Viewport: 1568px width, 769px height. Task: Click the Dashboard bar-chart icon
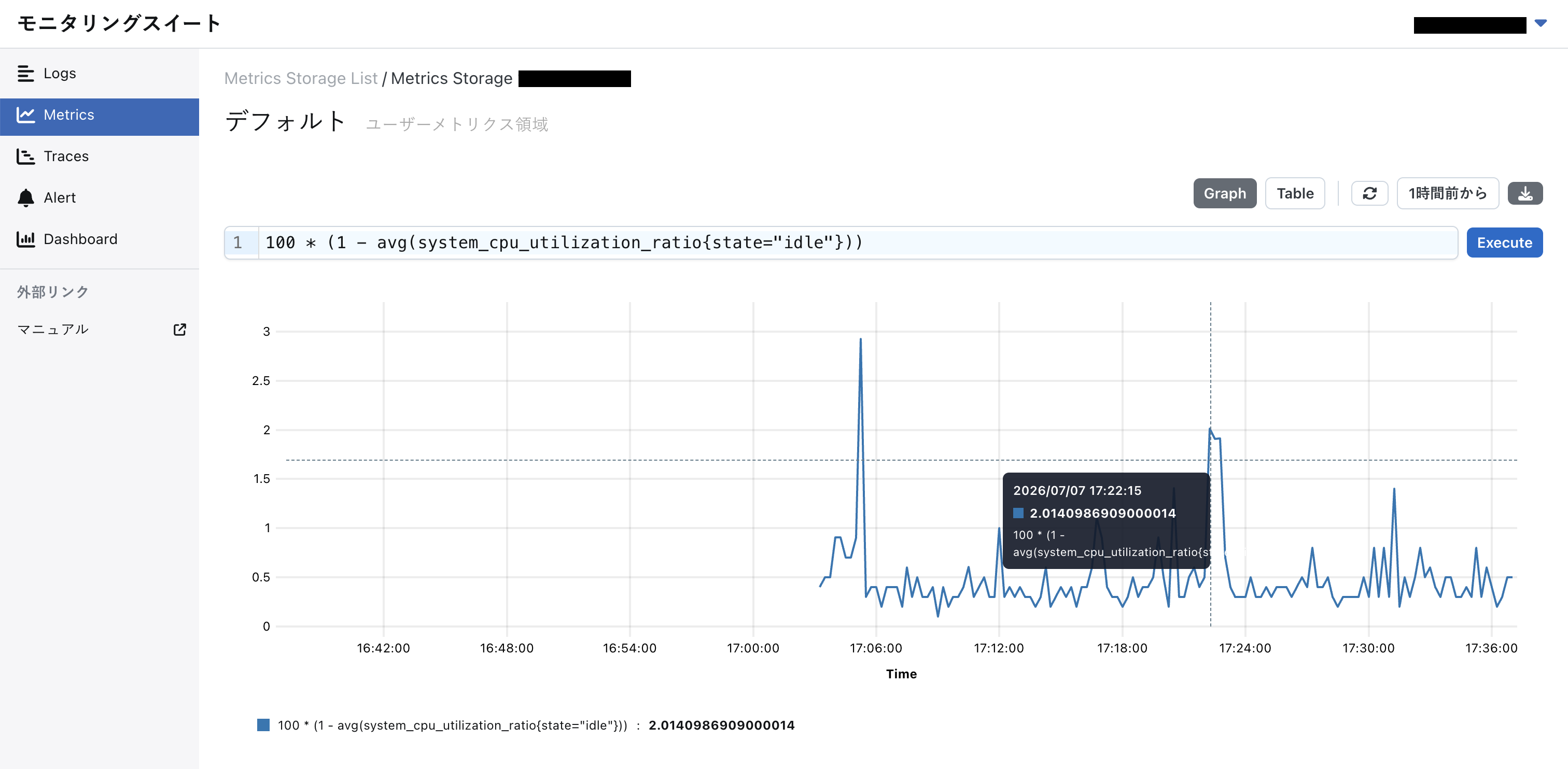tap(25, 239)
